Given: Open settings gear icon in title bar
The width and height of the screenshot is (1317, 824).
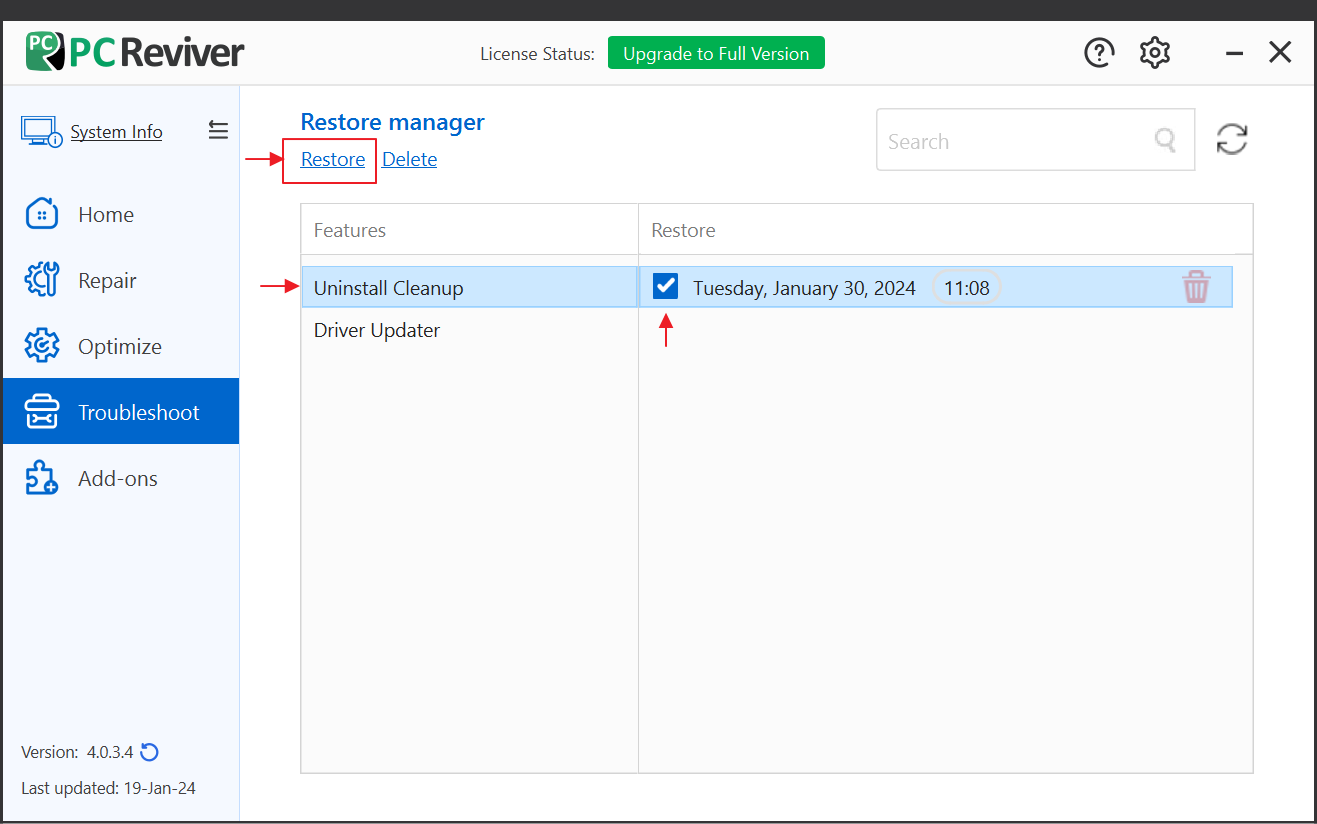Looking at the screenshot, I should point(1155,53).
